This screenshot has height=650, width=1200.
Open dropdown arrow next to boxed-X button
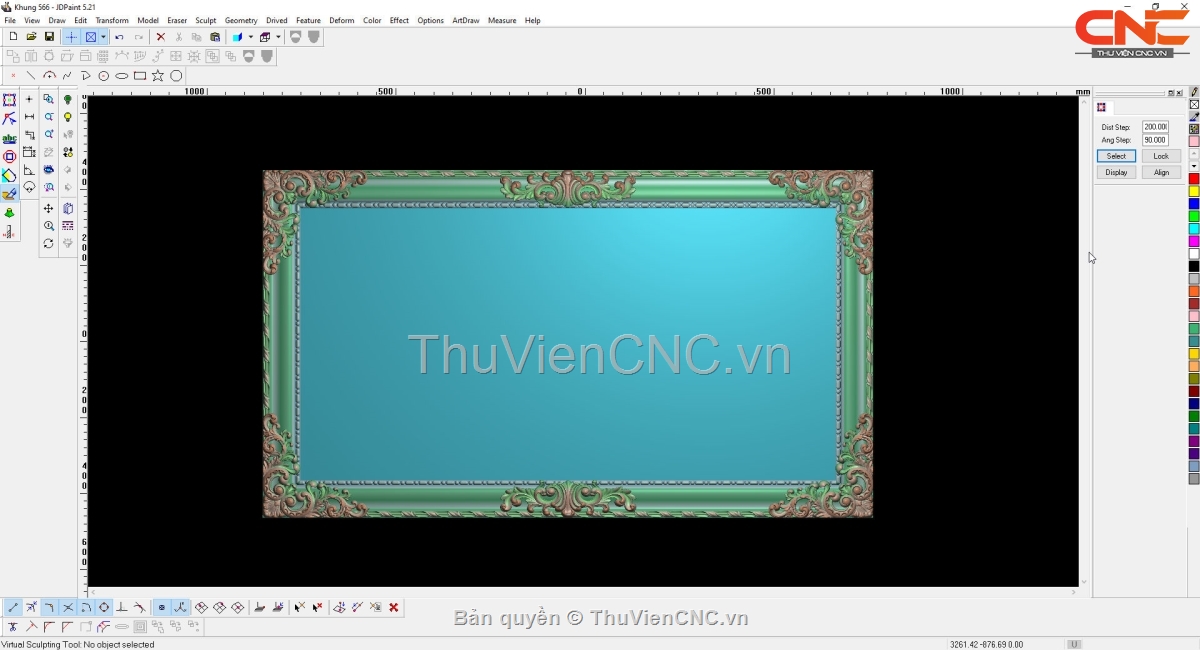tap(103, 37)
